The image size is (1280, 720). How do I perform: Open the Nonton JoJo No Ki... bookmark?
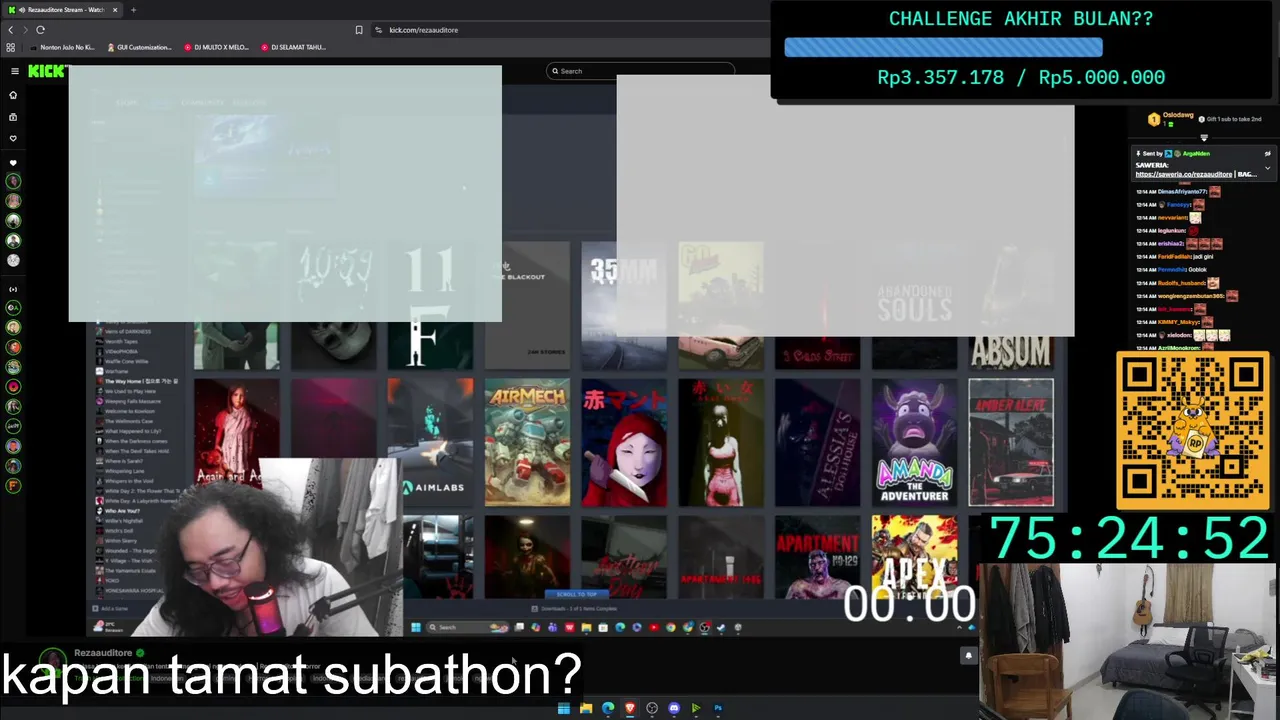click(x=62, y=47)
